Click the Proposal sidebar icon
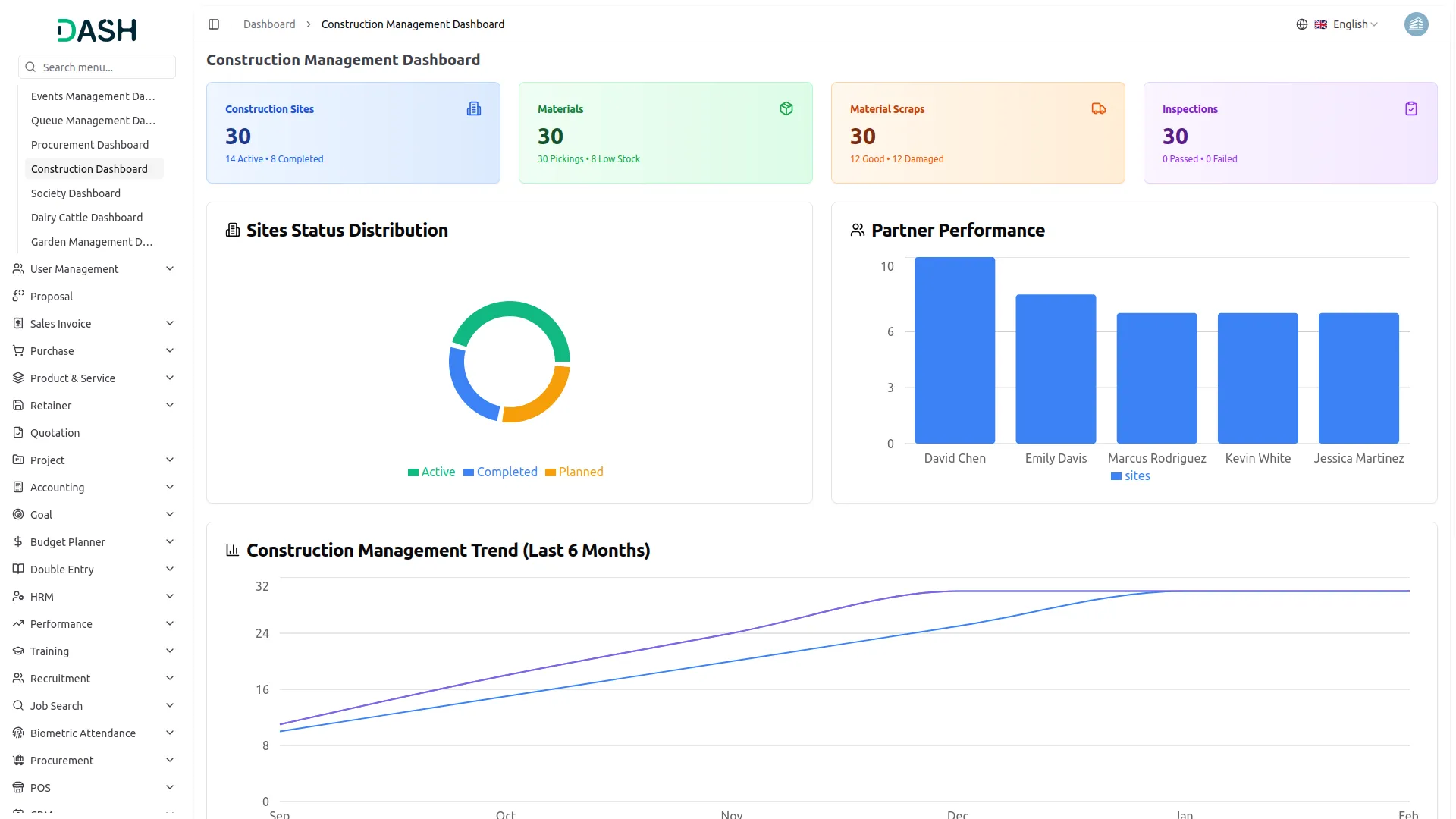Image resolution: width=1456 pixels, height=819 pixels. (18, 297)
